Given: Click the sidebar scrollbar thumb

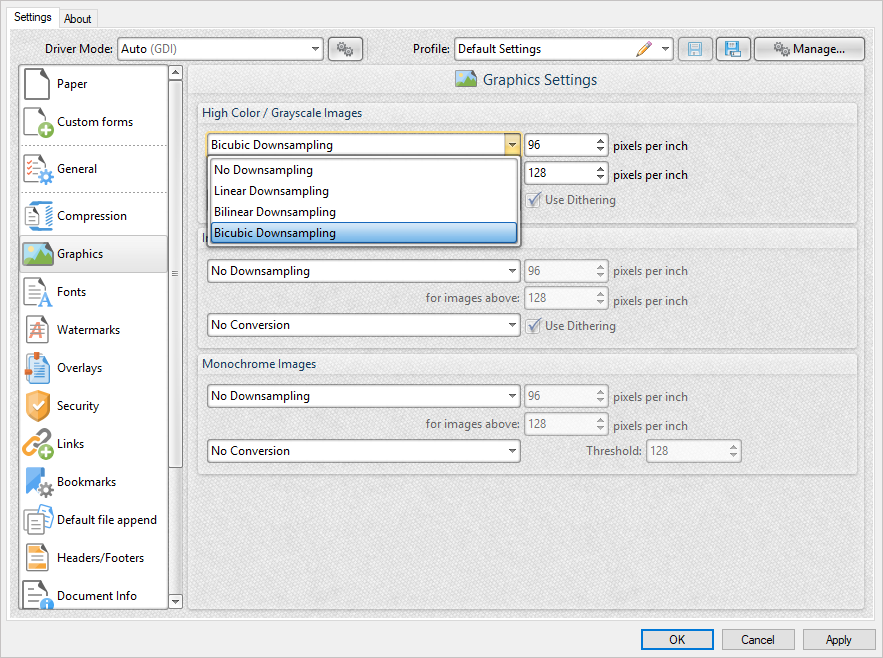Looking at the screenshot, I should 176,274.
